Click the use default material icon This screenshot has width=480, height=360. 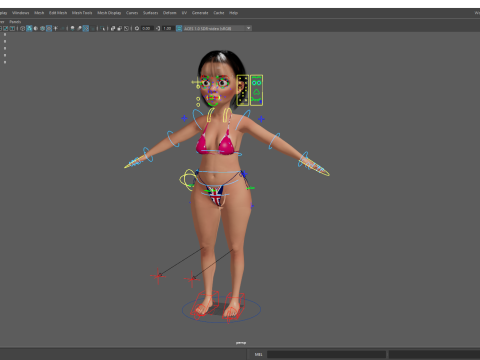[35, 28]
